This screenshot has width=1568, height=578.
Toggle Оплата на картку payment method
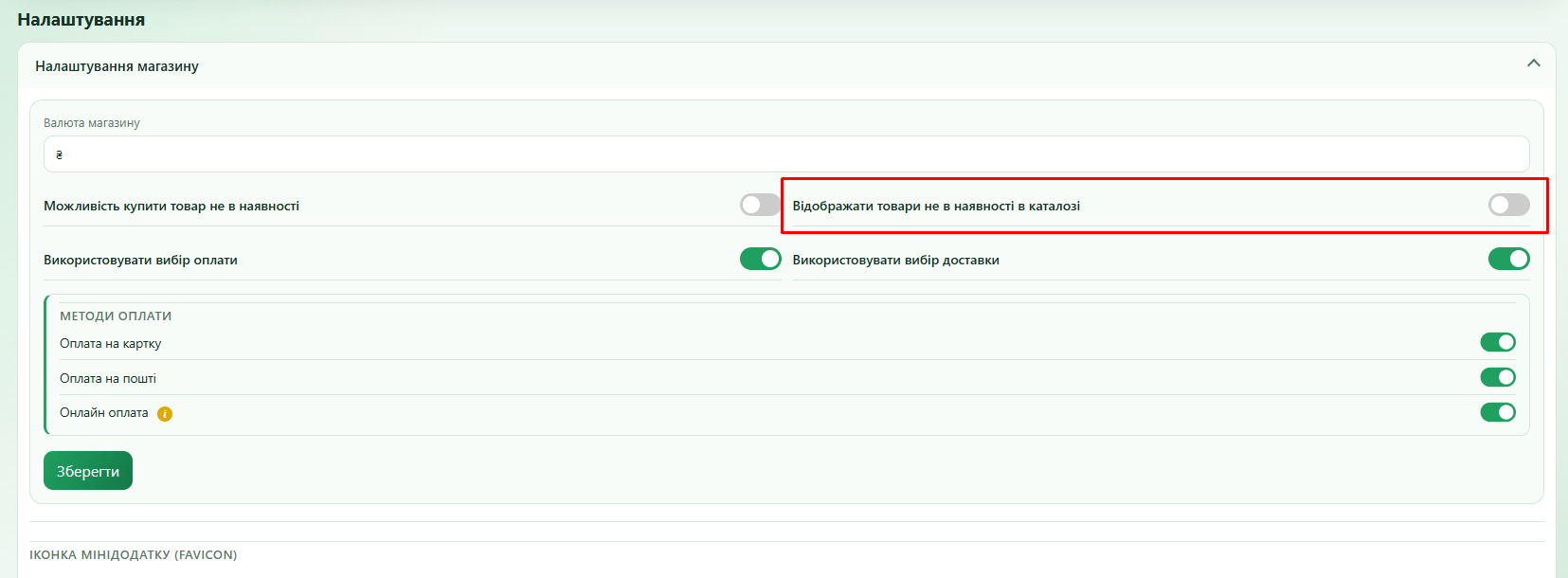[x=1498, y=342]
